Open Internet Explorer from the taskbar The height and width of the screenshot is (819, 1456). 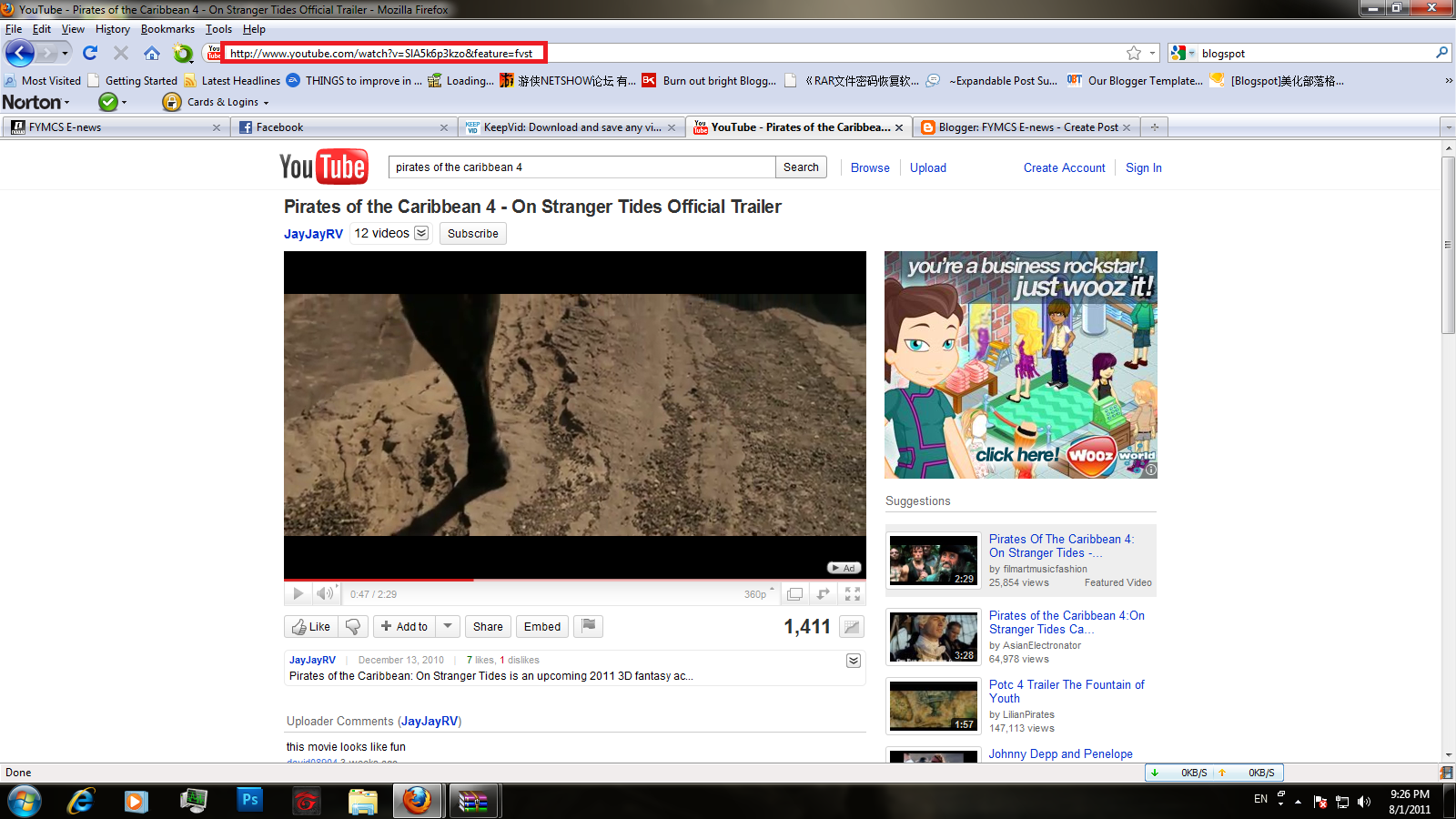[x=81, y=801]
